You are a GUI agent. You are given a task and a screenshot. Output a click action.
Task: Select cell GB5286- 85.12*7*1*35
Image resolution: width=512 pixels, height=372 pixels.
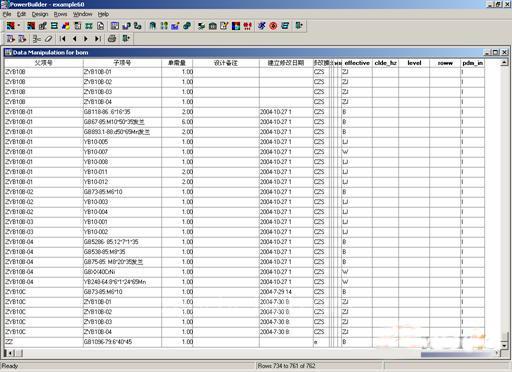122,242
